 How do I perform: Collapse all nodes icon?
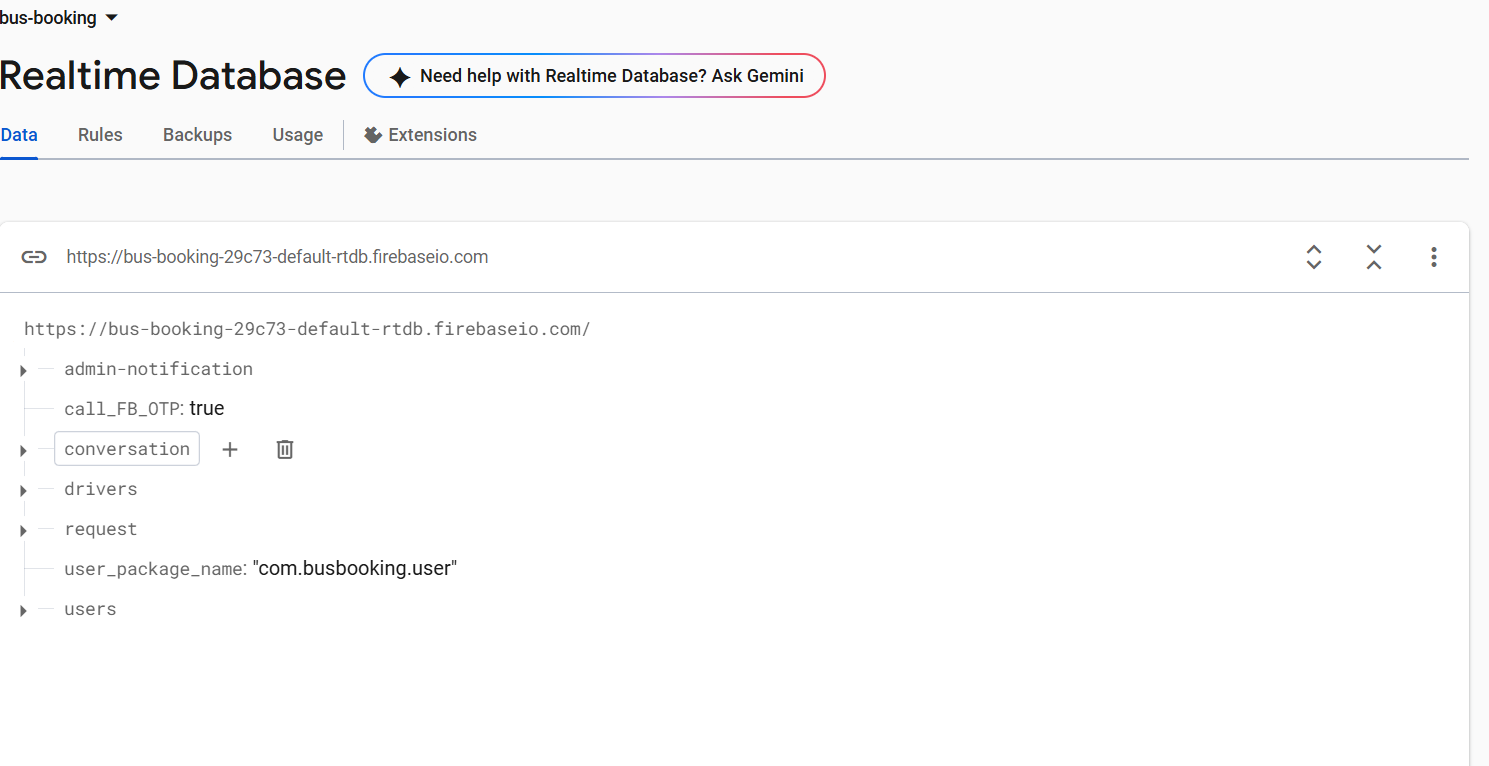[1374, 257]
